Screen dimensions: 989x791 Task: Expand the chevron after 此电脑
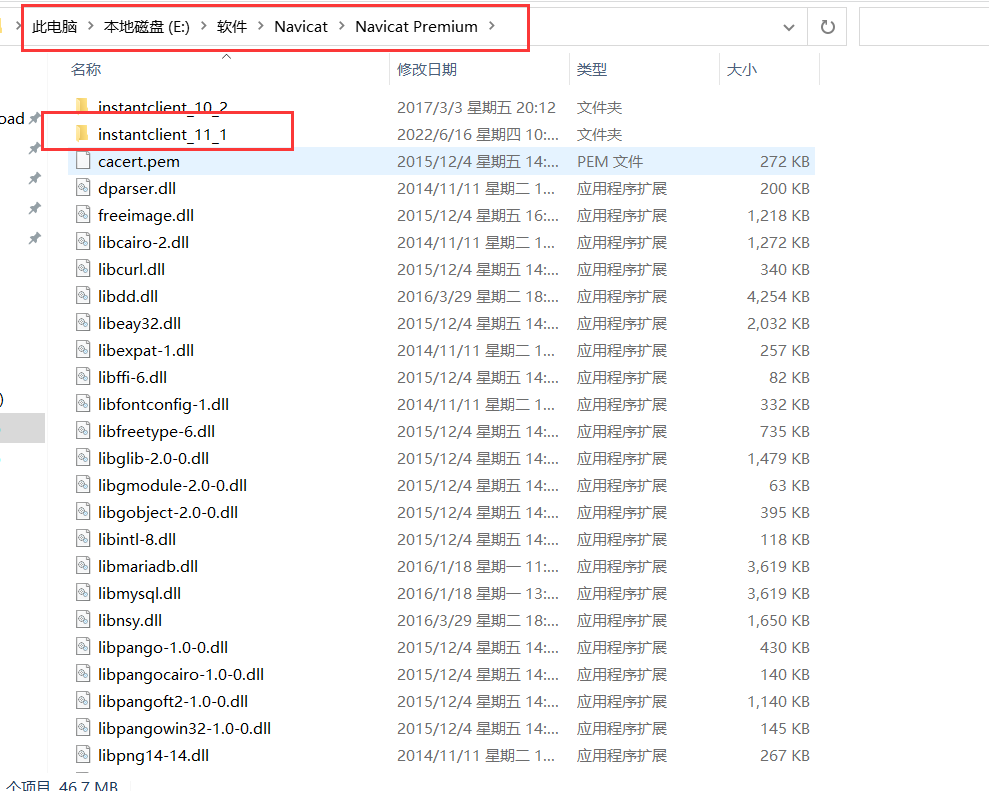pyautogui.click(x=90, y=26)
